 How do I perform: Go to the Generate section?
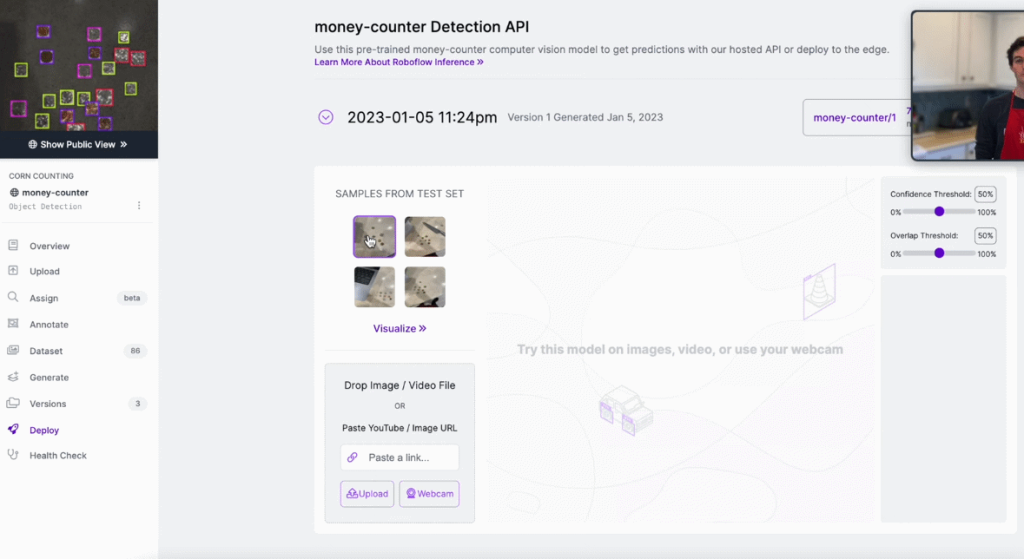coord(49,377)
